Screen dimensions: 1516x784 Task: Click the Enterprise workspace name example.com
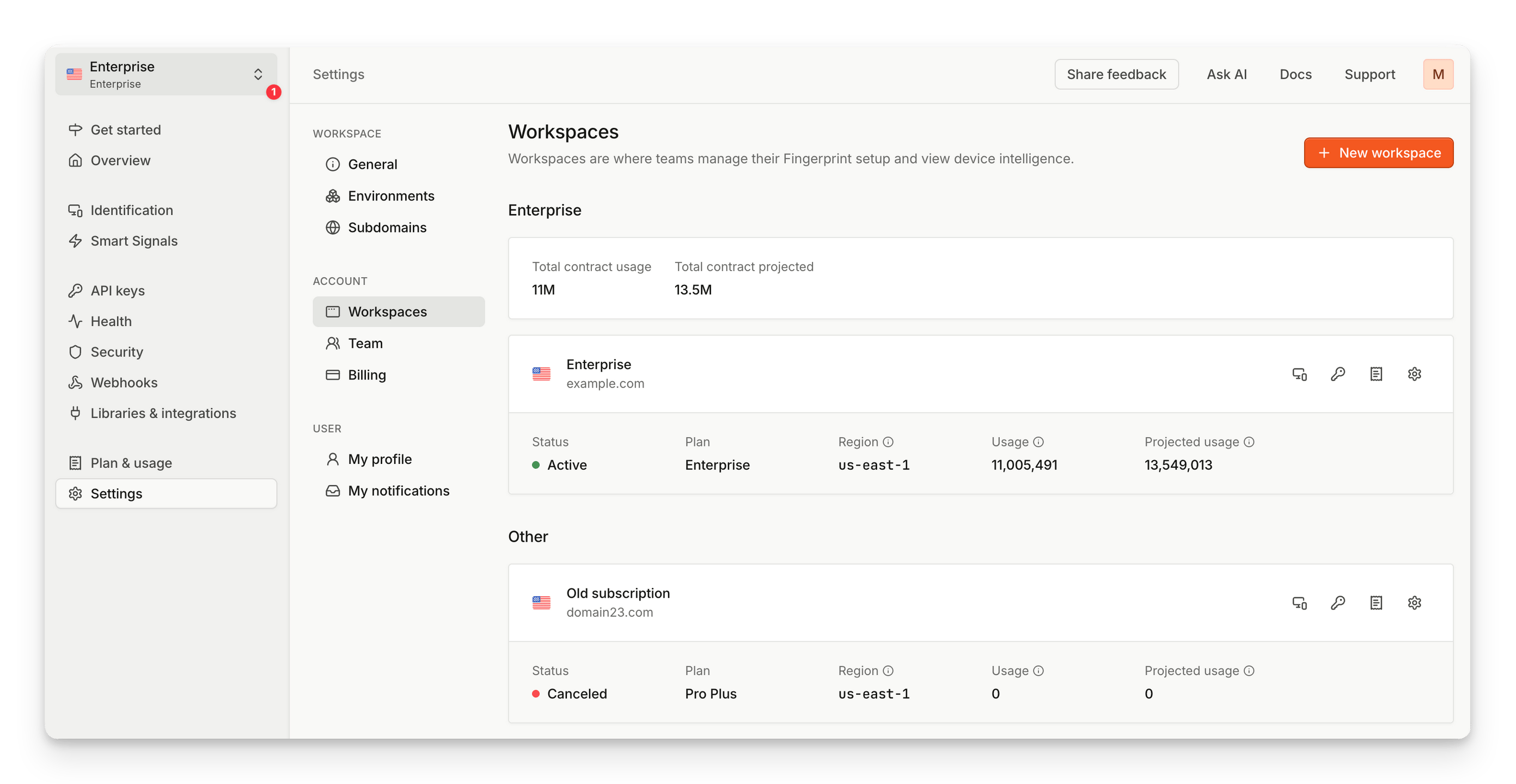tap(605, 384)
